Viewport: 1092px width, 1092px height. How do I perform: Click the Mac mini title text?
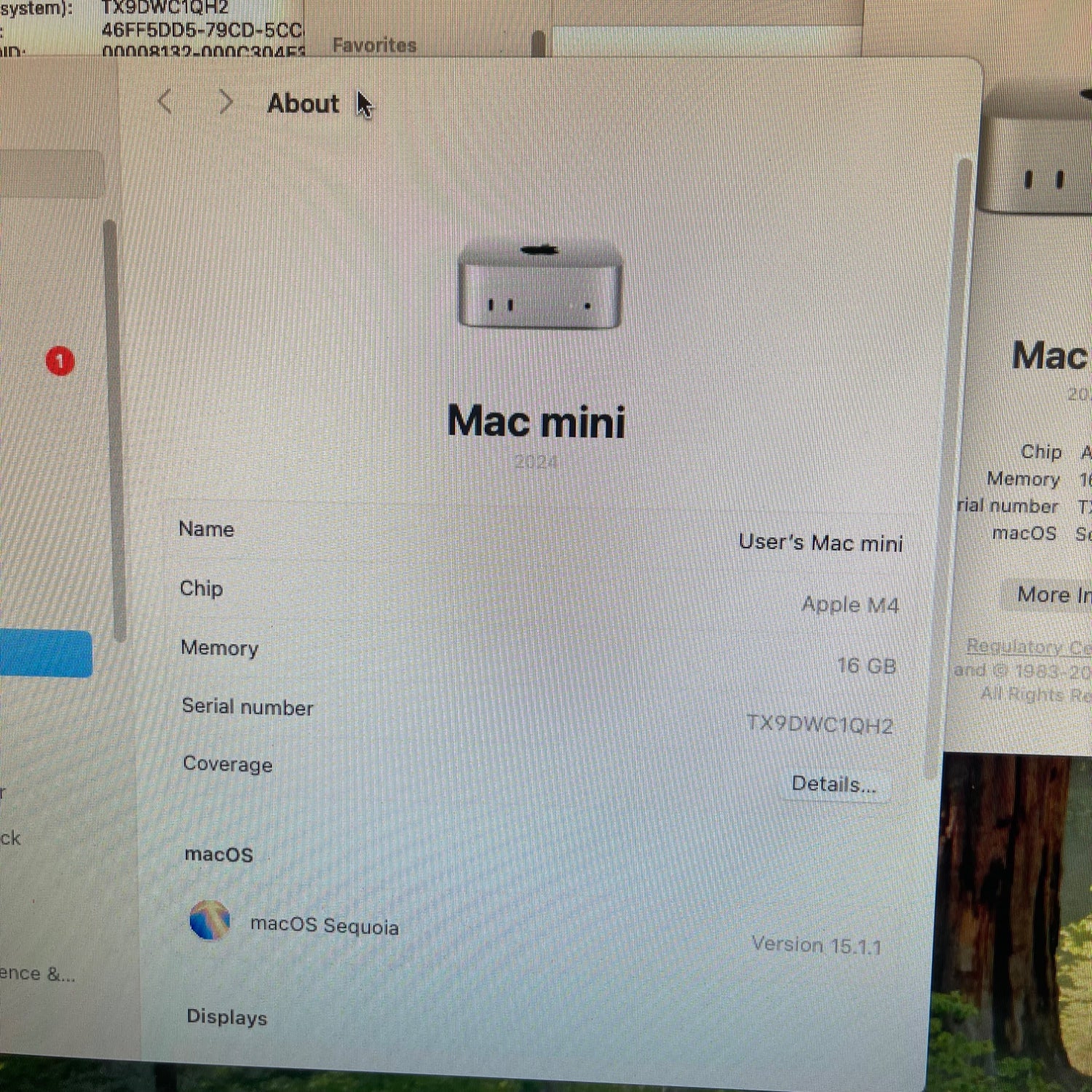tap(537, 422)
